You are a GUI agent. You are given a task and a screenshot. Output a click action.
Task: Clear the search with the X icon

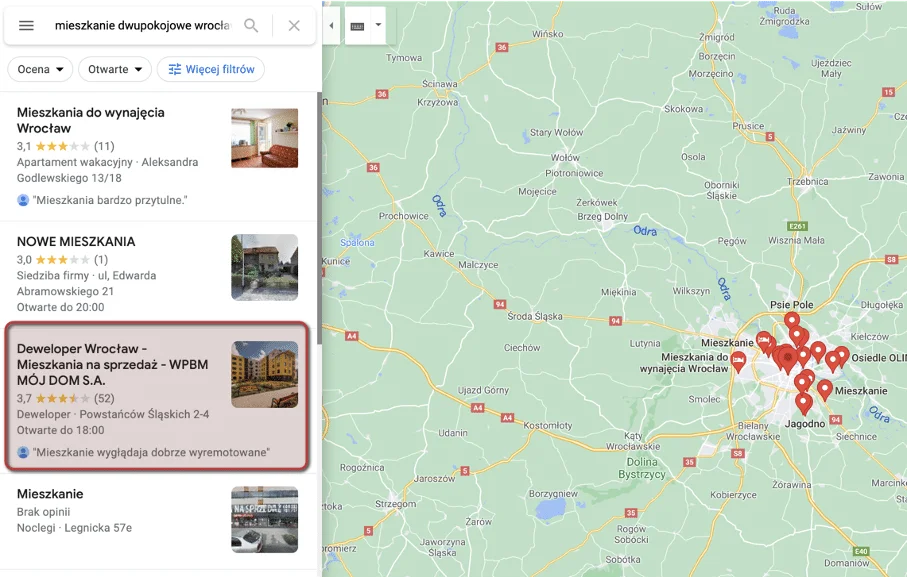coord(294,25)
